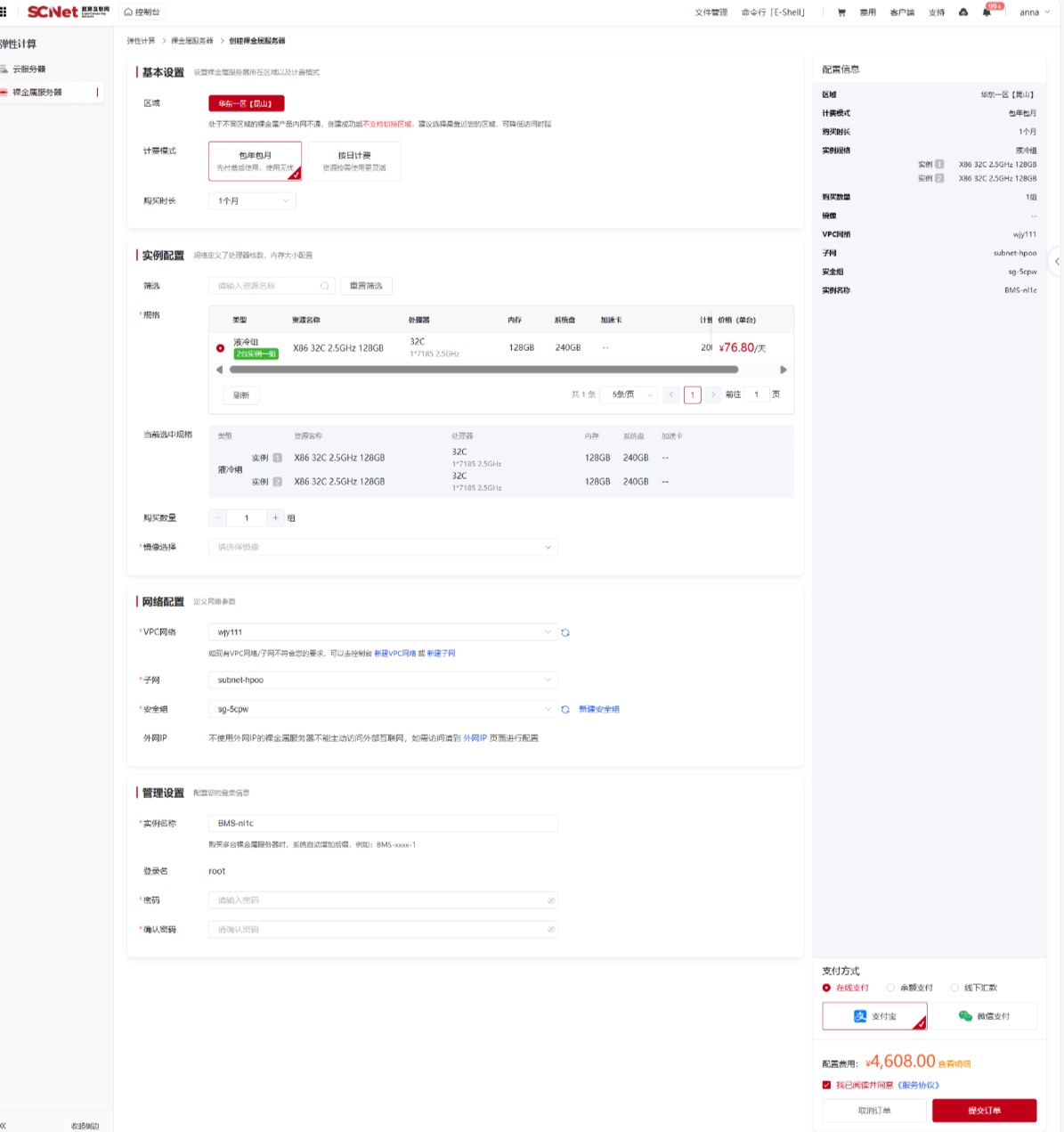Show password using eye icon in 密码 field
Viewport: 1064px width, 1132px height.
click(550, 900)
